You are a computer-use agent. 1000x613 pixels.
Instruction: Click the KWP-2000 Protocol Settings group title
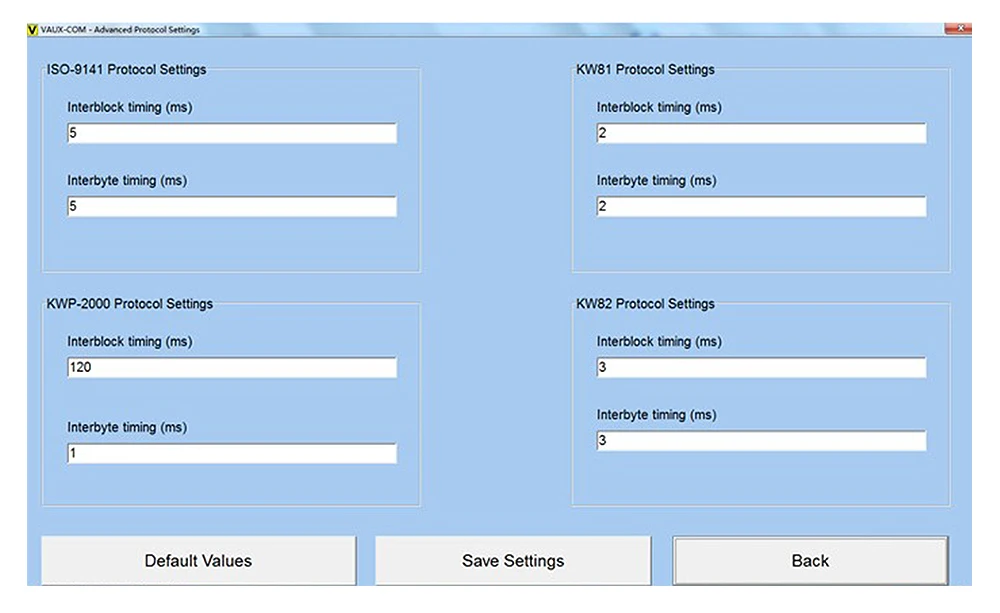pos(130,304)
